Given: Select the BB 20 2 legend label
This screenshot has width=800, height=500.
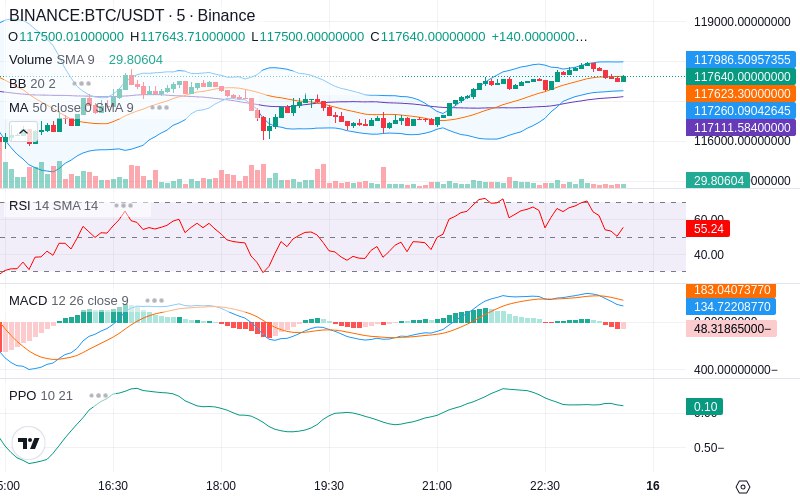Looking at the screenshot, I should pyautogui.click(x=32, y=84).
